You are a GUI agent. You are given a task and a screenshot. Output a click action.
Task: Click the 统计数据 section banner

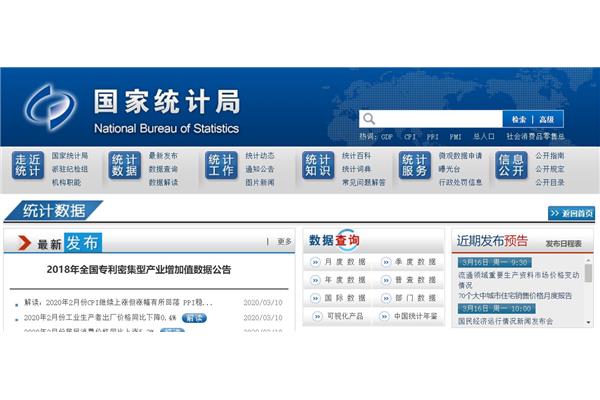point(54,211)
